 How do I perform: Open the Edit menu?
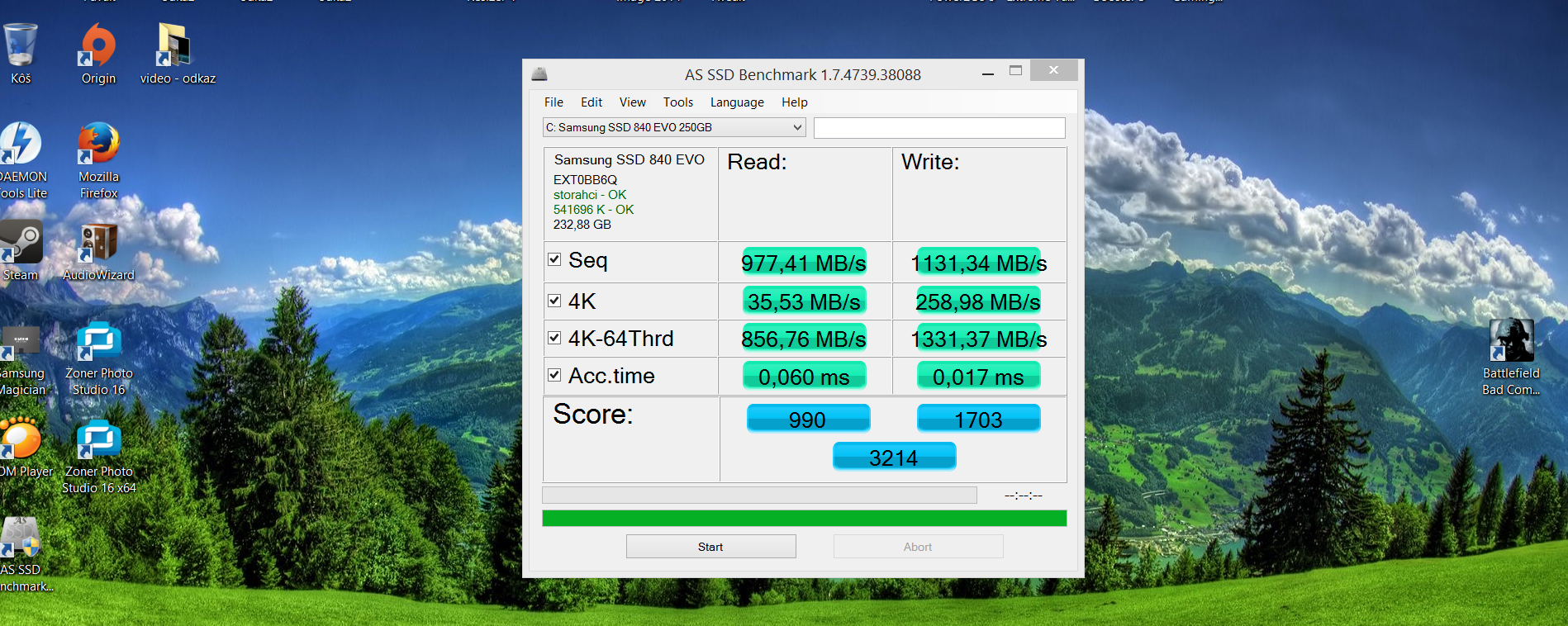(592, 102)
